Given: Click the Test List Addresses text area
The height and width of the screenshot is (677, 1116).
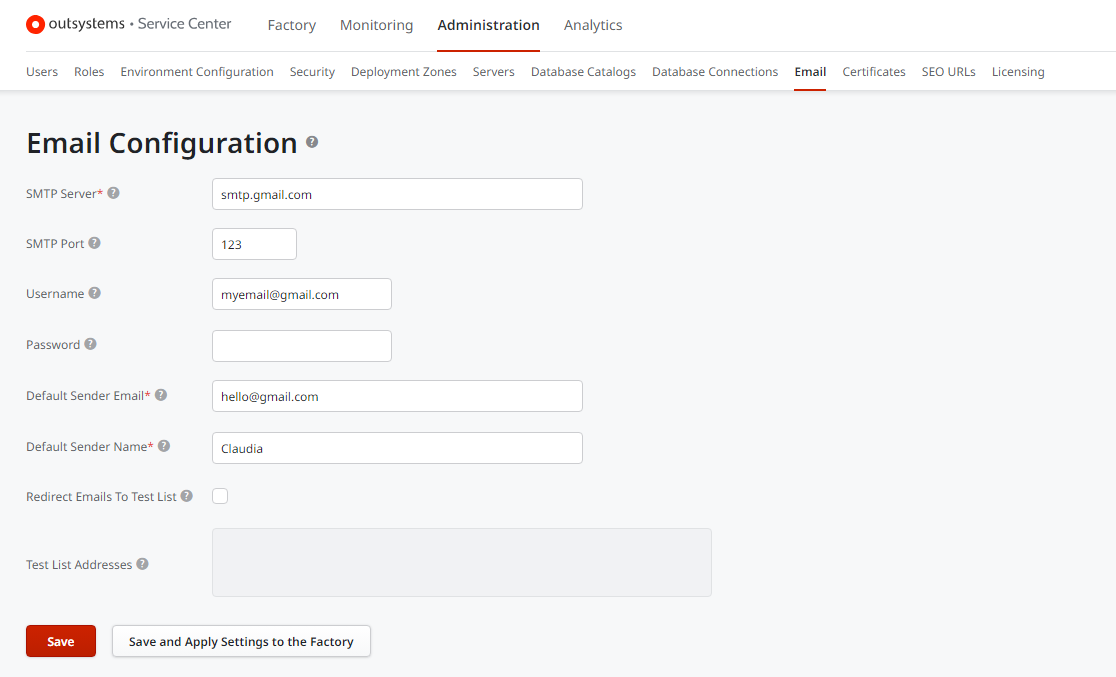Looking at the screenshot, I should 462,562.
